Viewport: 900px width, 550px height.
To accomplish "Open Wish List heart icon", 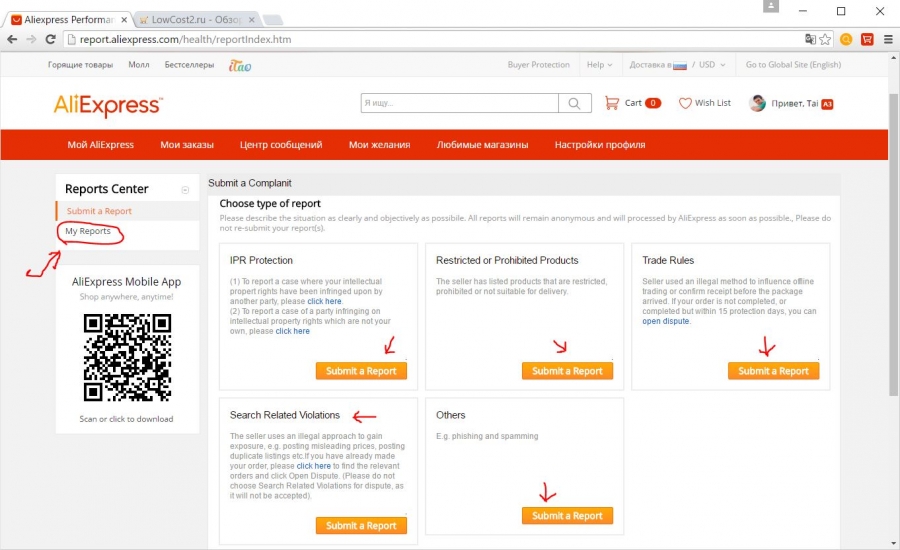I will coord(685,103).
